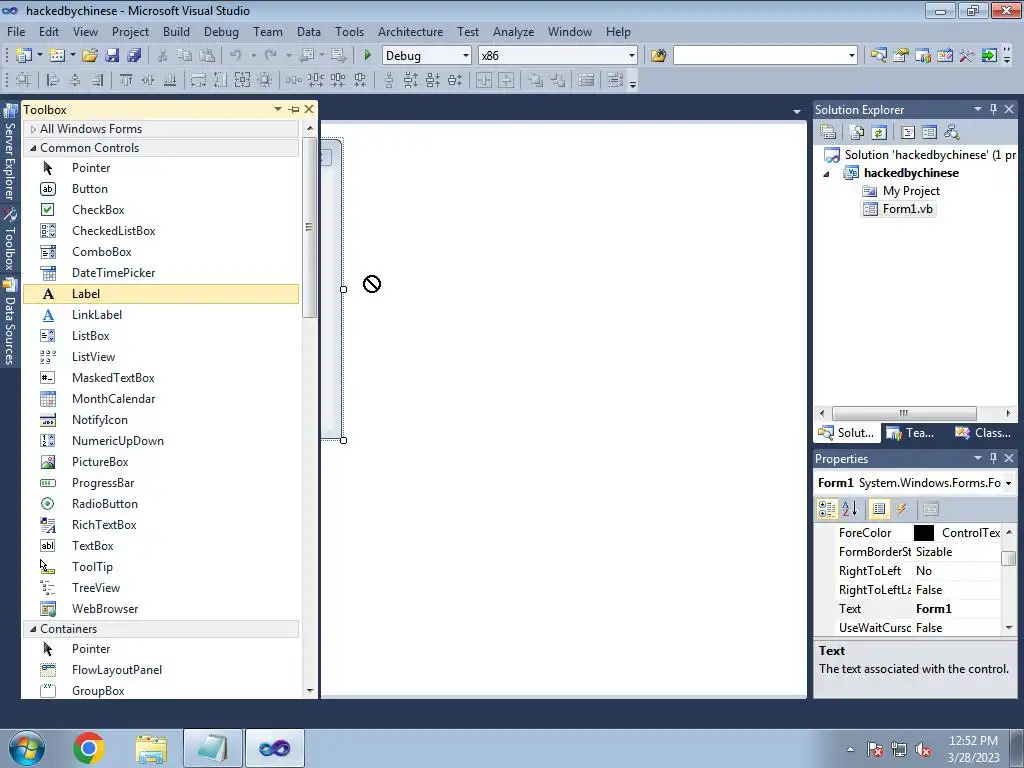Select the WebBrowser control in Toolbox
The height and width of the screenshot is (768, 1024).
pyautogui.click(x=161, y=609)
